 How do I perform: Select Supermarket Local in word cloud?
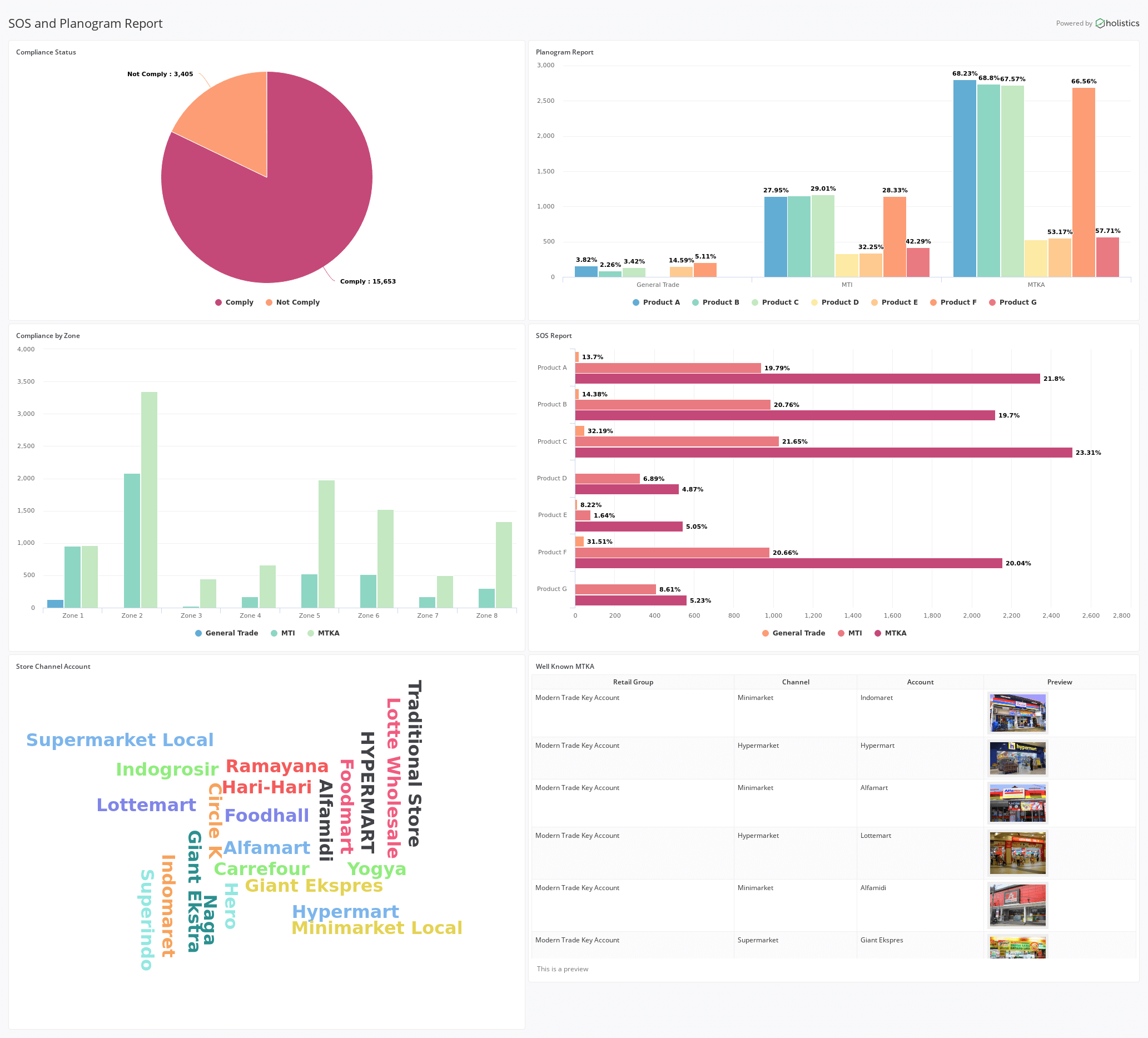(x=120, y=739)
